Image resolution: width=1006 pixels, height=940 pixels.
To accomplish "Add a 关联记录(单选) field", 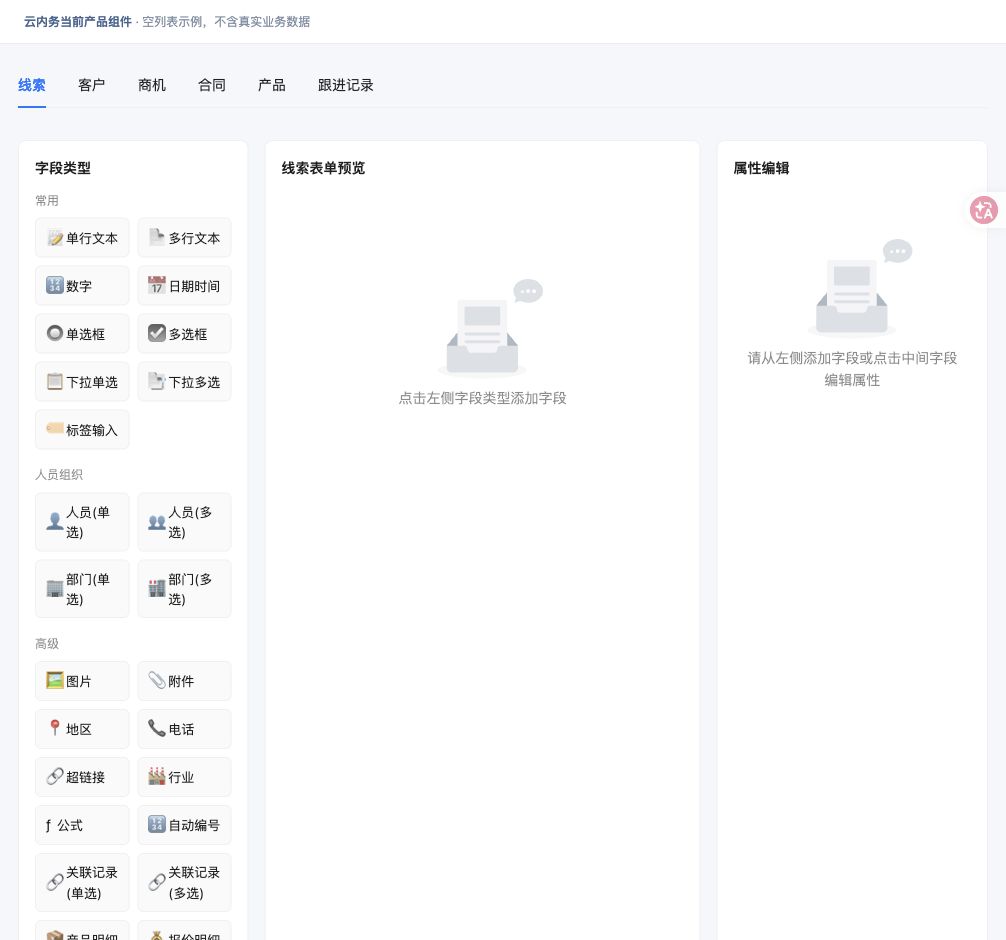I will click(82, 882).
